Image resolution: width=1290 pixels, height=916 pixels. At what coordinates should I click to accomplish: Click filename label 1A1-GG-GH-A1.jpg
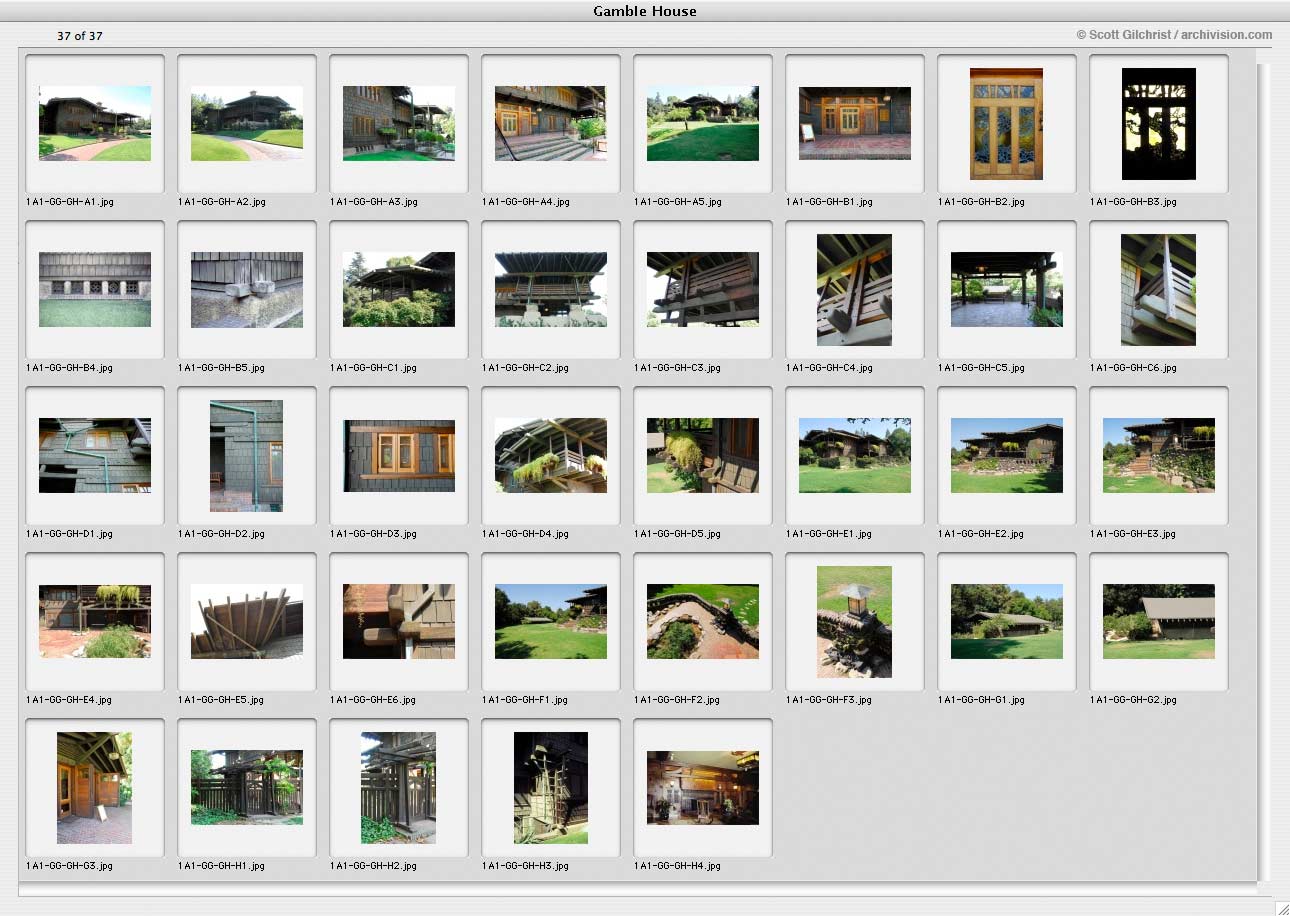(70, 202)
